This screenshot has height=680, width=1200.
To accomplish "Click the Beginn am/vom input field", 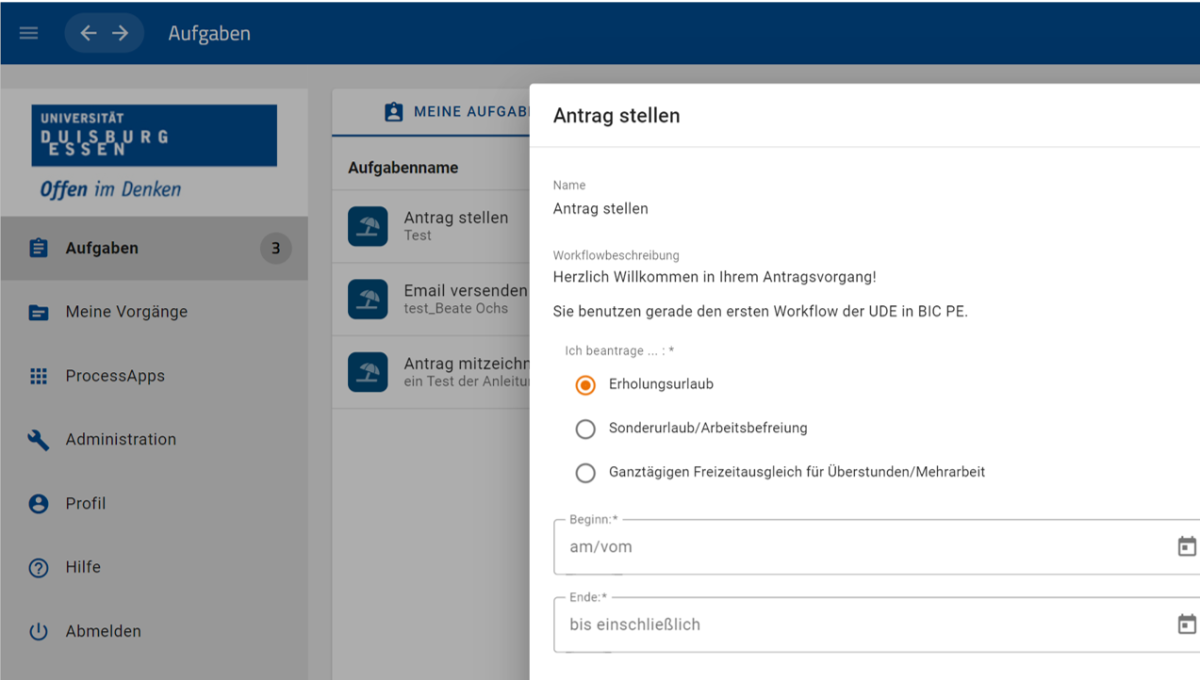I will [x=850, y=547].
